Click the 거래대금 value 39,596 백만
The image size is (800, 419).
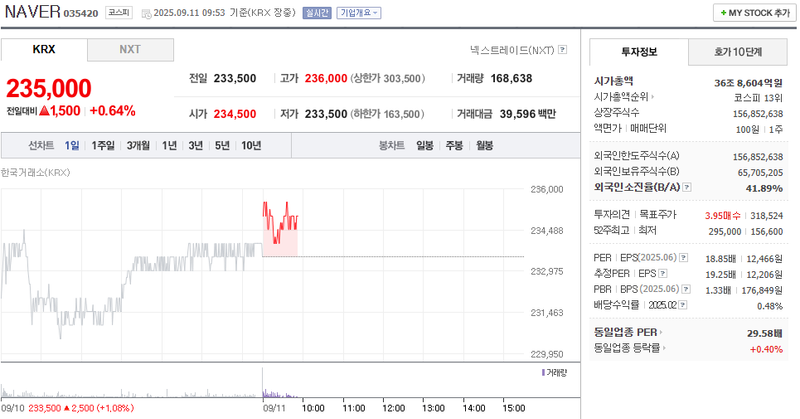[528, 114]
